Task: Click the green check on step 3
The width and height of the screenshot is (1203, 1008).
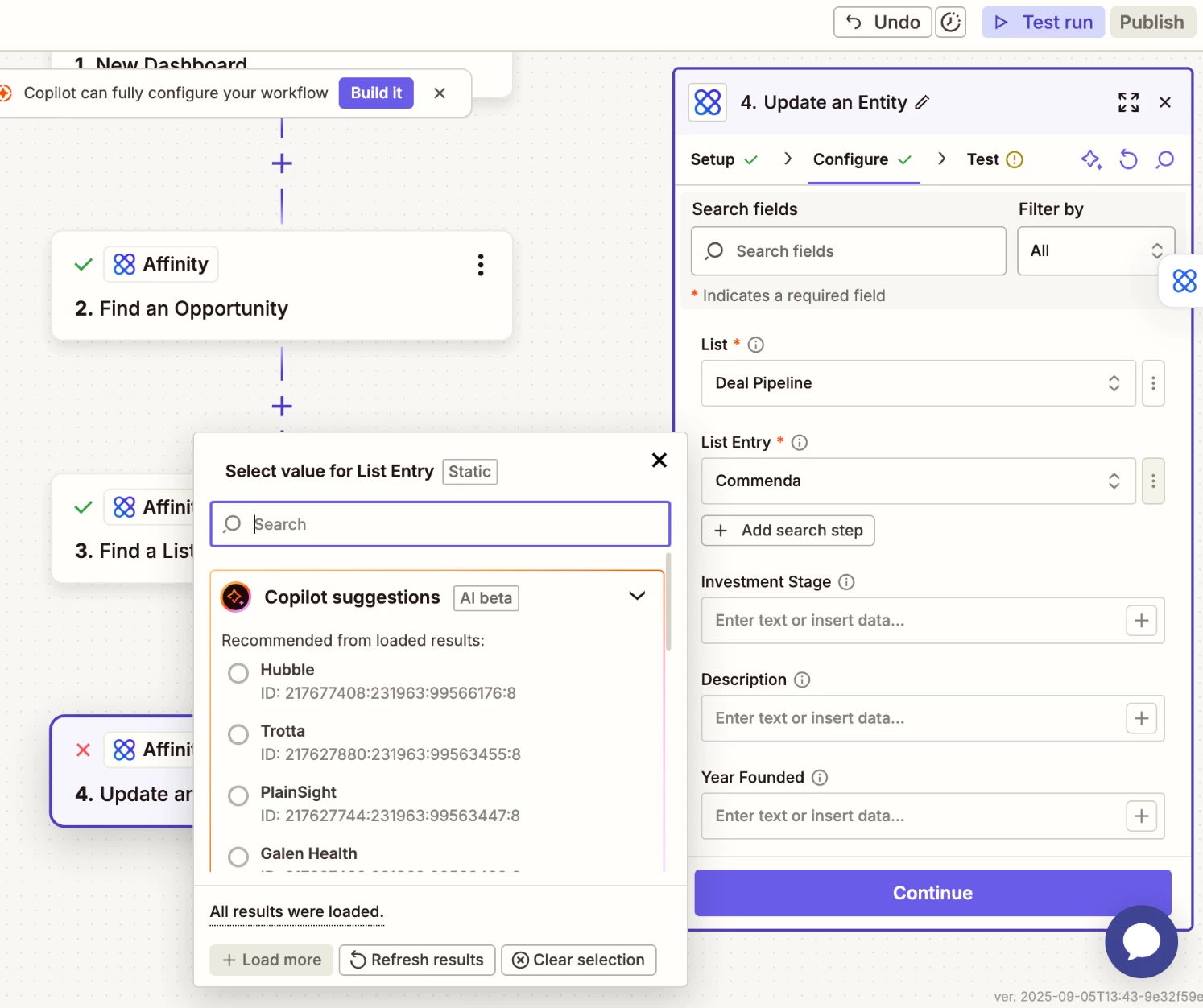Action: pyautogui.click(x=83, y=507)
